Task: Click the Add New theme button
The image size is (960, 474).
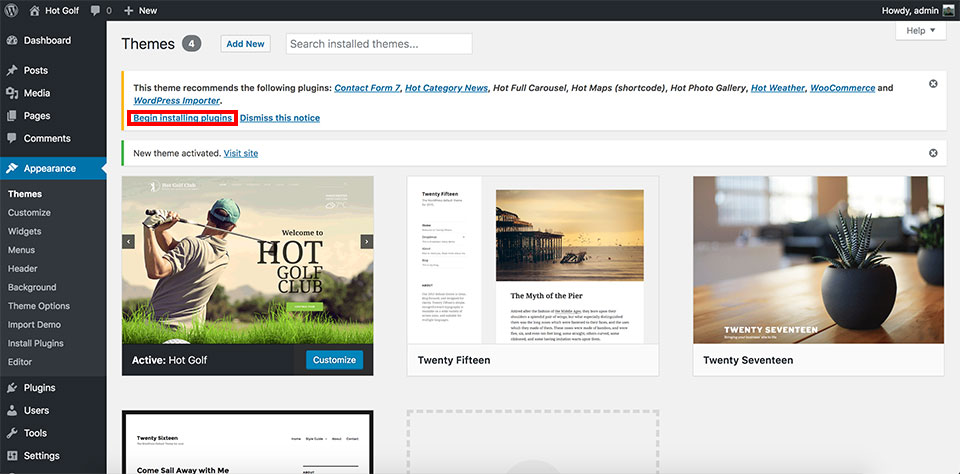Action: (x=246, y=43)
